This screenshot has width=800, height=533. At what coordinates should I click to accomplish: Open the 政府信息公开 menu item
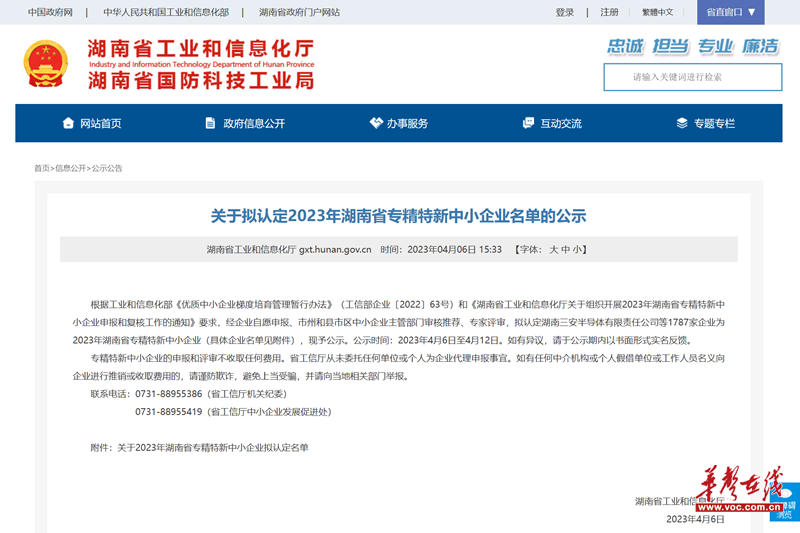tap(254, 123)
